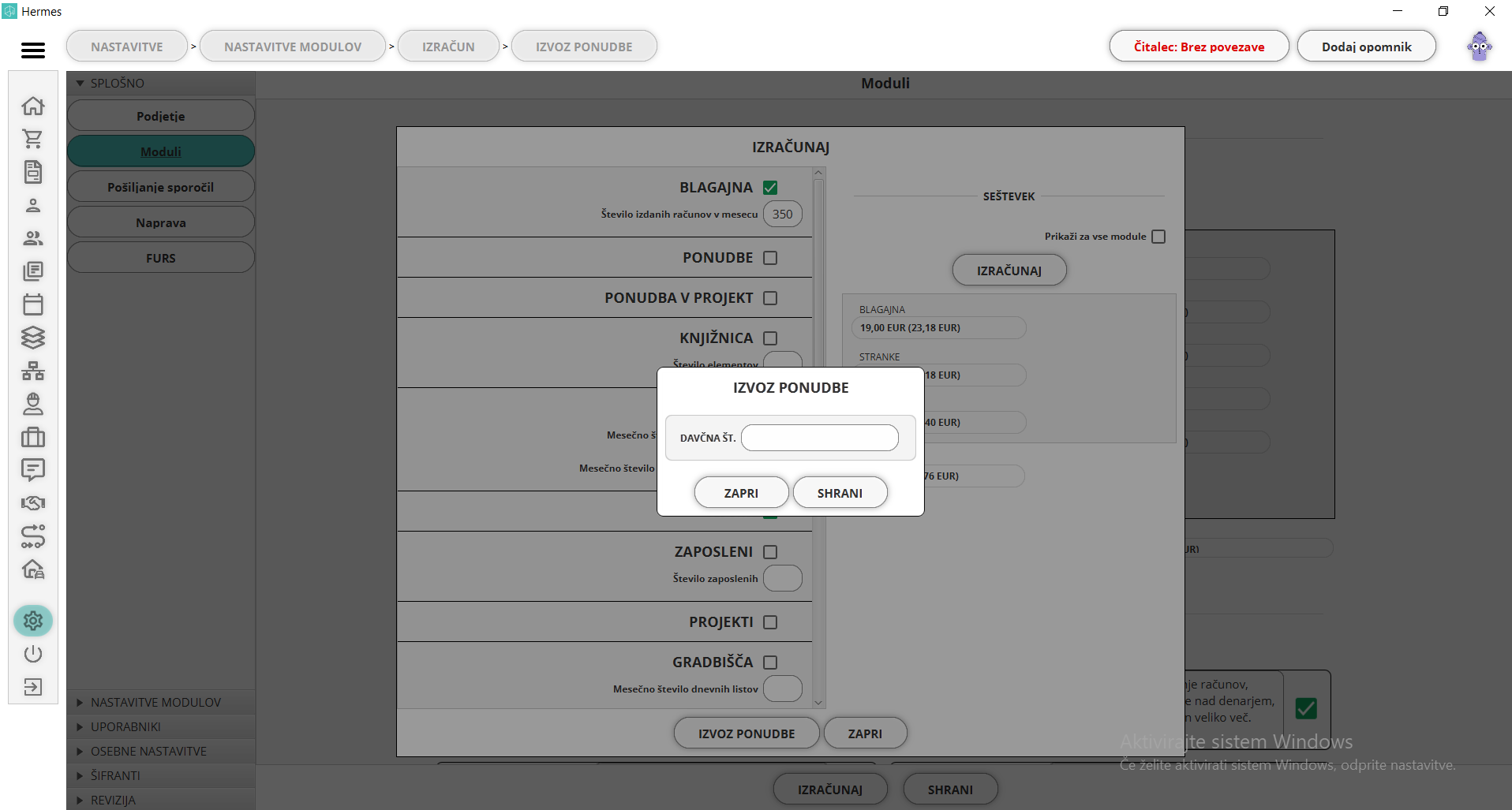Toggle the green checkbox in background Moduli panel
1512x810 pixels.
point(1306,708)
